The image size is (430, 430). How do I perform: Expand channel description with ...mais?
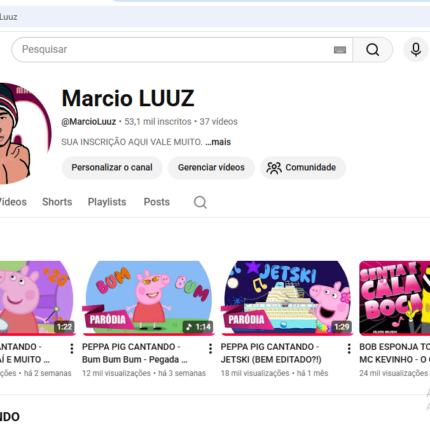[218, 142]
